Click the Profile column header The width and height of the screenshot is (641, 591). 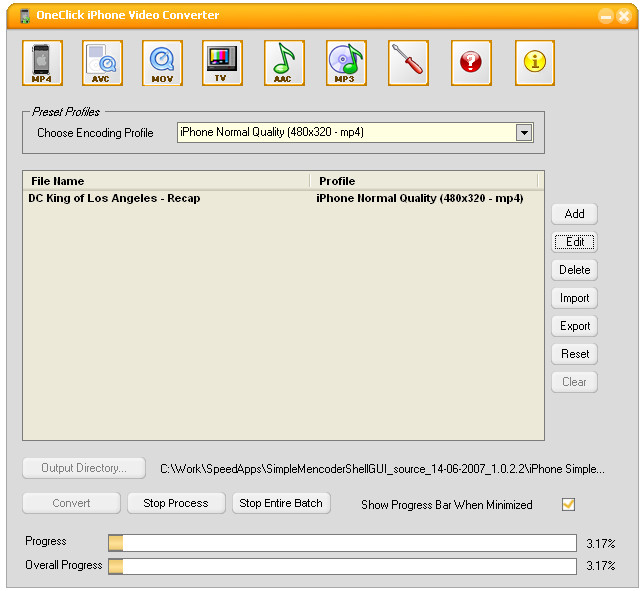tap(424, 181)
